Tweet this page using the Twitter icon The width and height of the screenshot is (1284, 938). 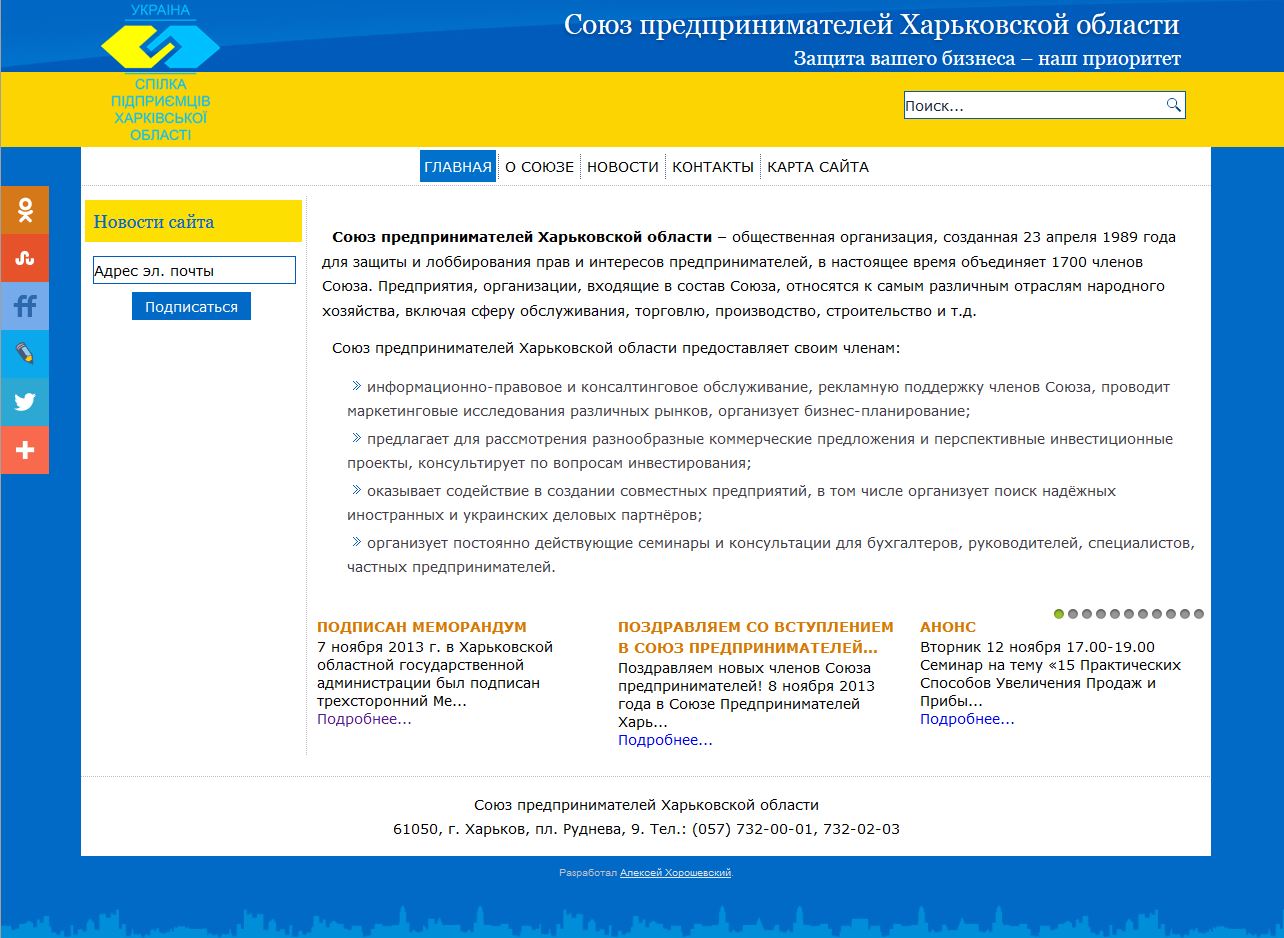pos(25,402)
